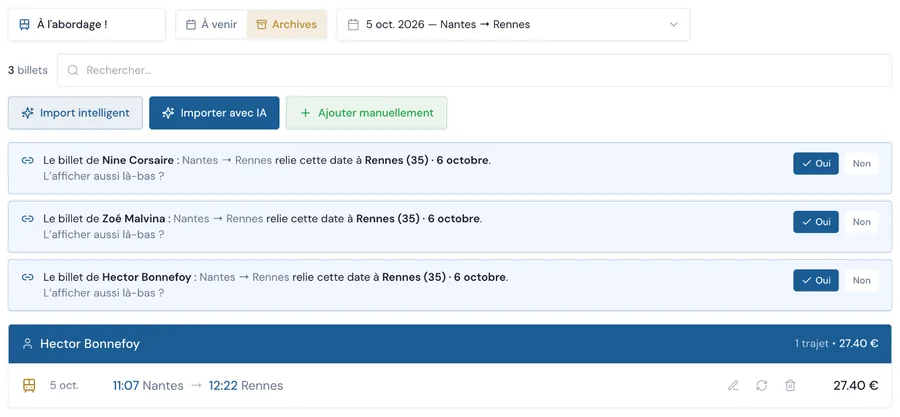Click the person icon in Hector Bonnefoy header

(x=27, y=344)
